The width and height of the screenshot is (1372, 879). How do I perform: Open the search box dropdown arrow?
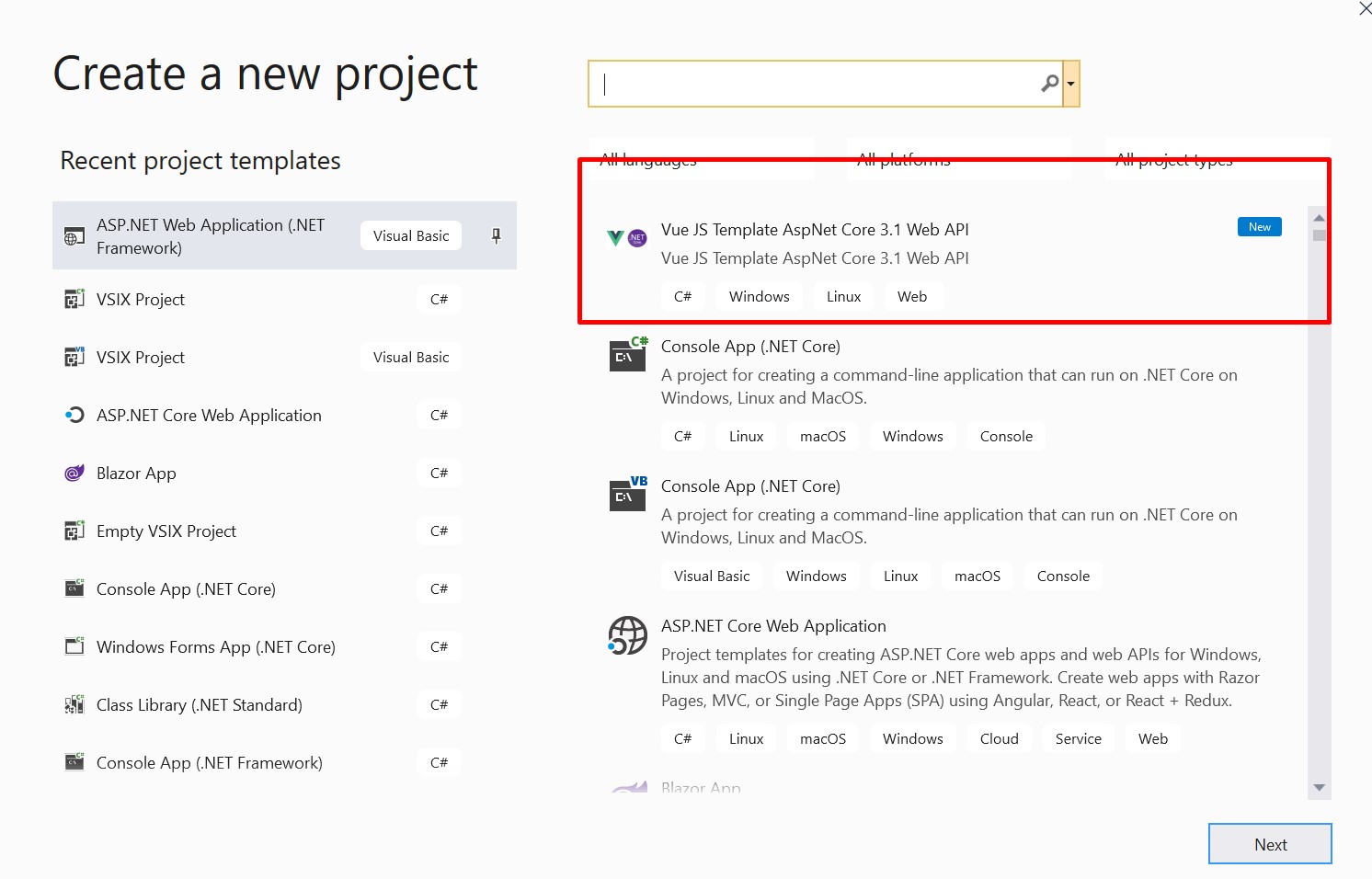[1071, 84]
